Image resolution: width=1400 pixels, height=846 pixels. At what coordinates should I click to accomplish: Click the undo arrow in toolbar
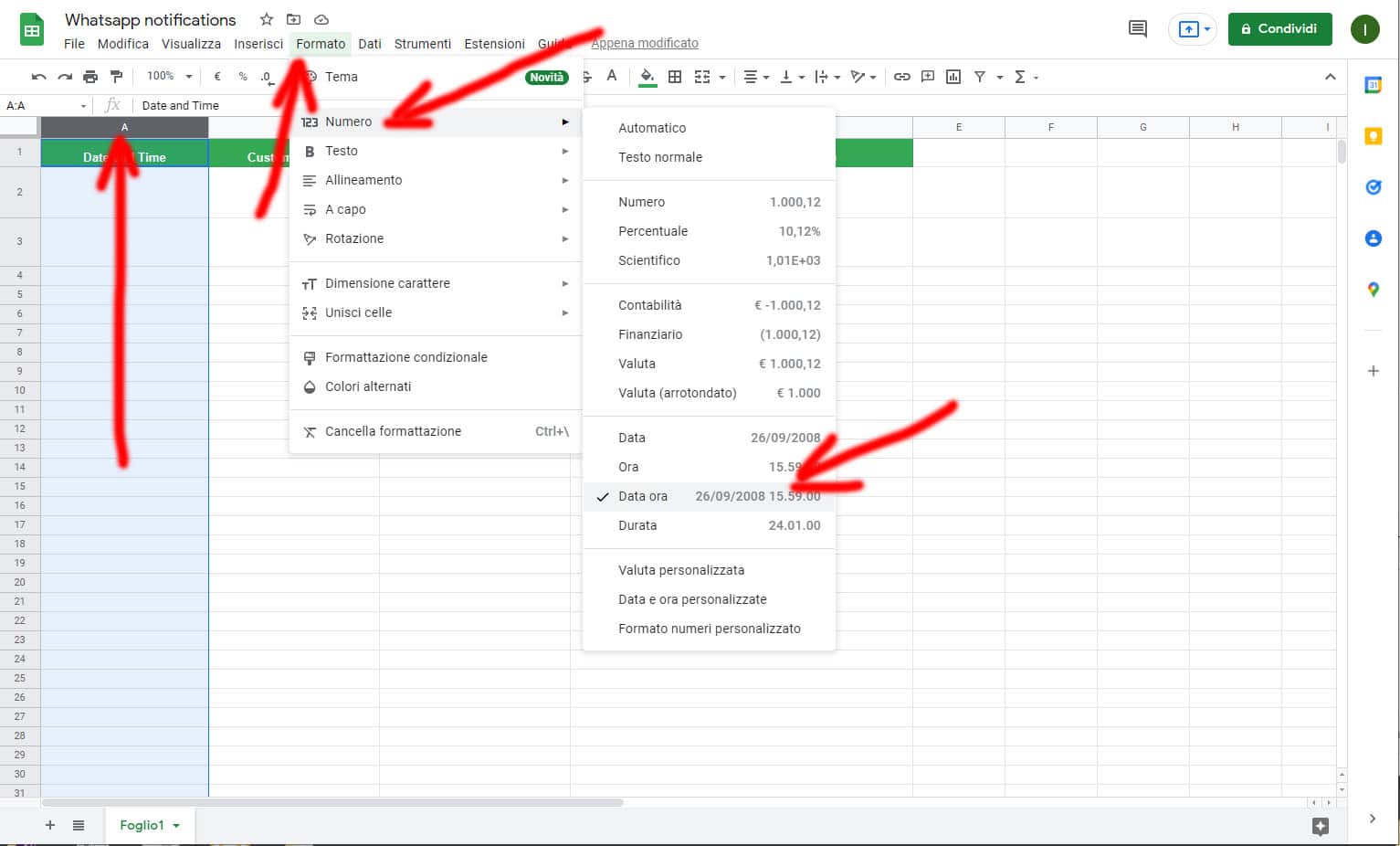point(38,77)
